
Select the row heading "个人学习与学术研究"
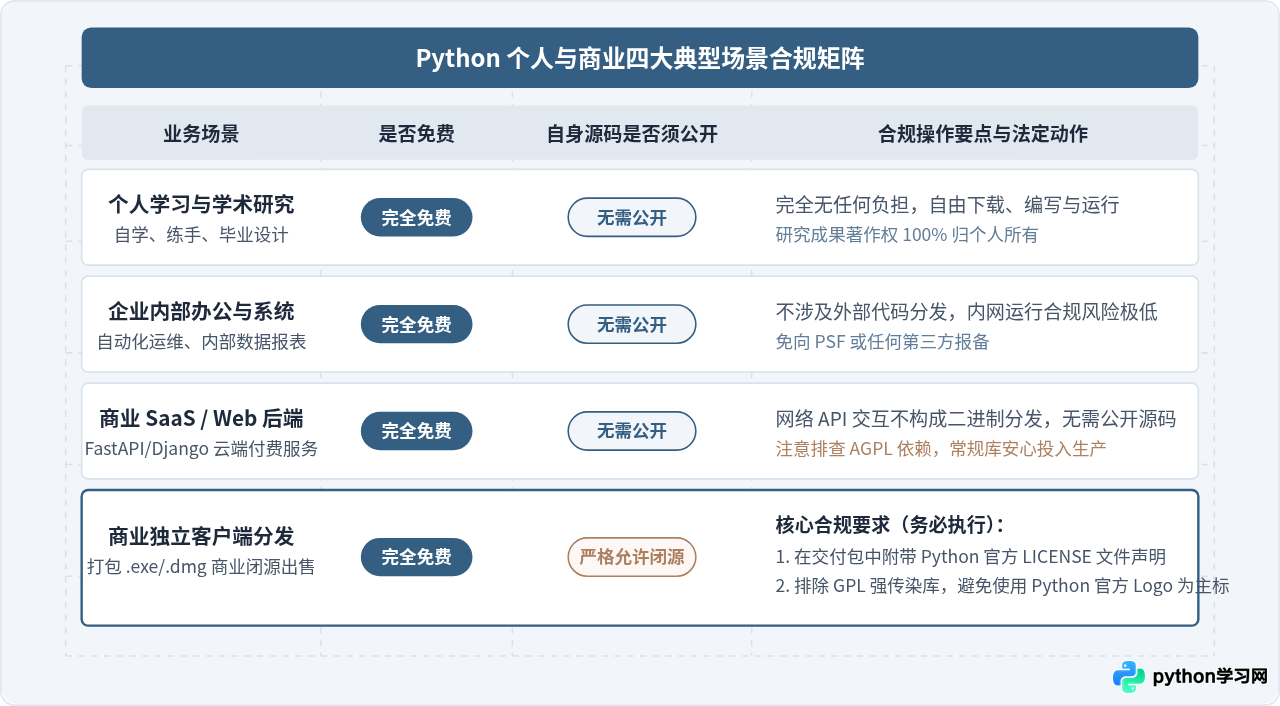(x=201, y=204)
